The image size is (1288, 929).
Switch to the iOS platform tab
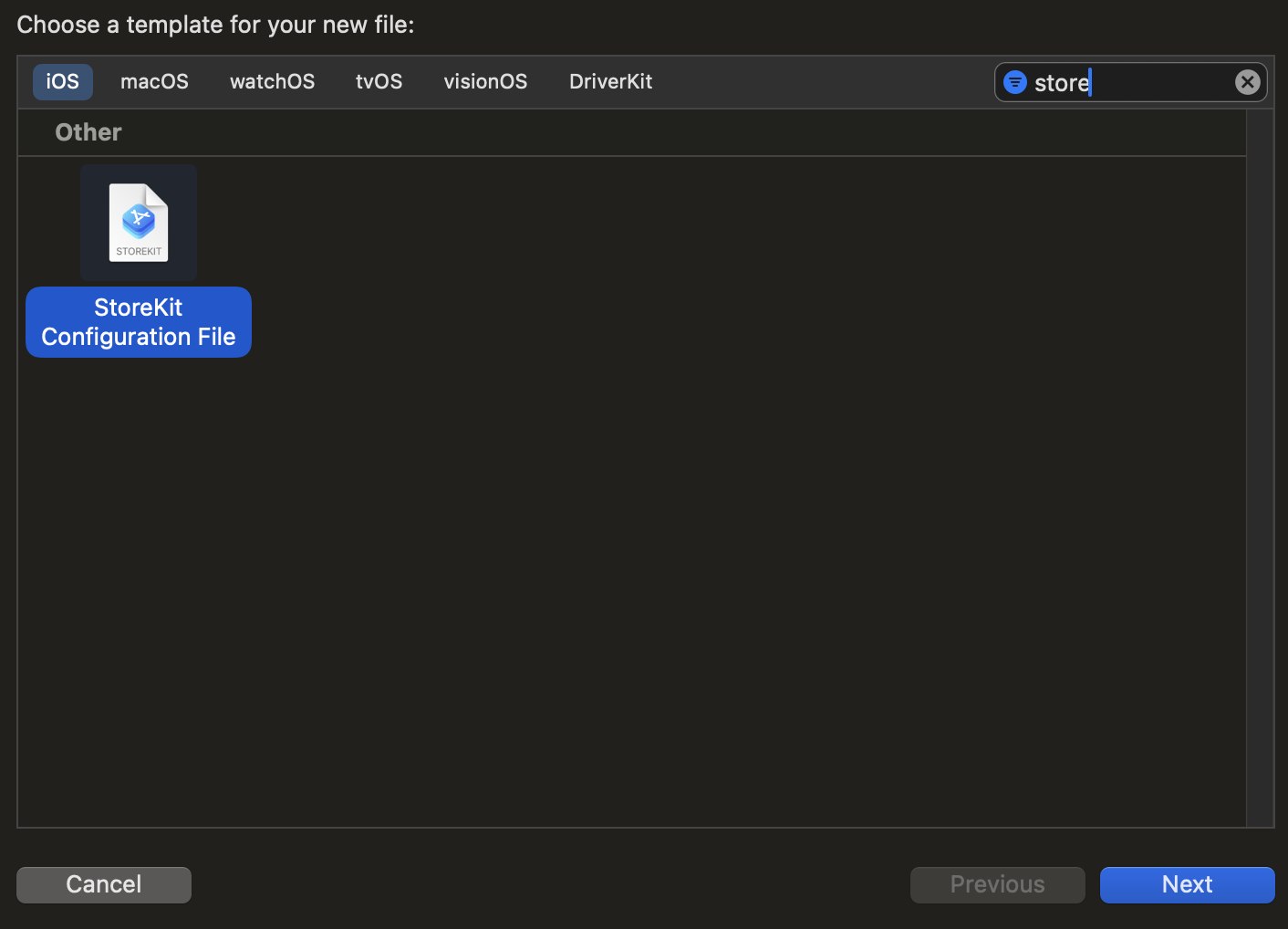(63, 81)
